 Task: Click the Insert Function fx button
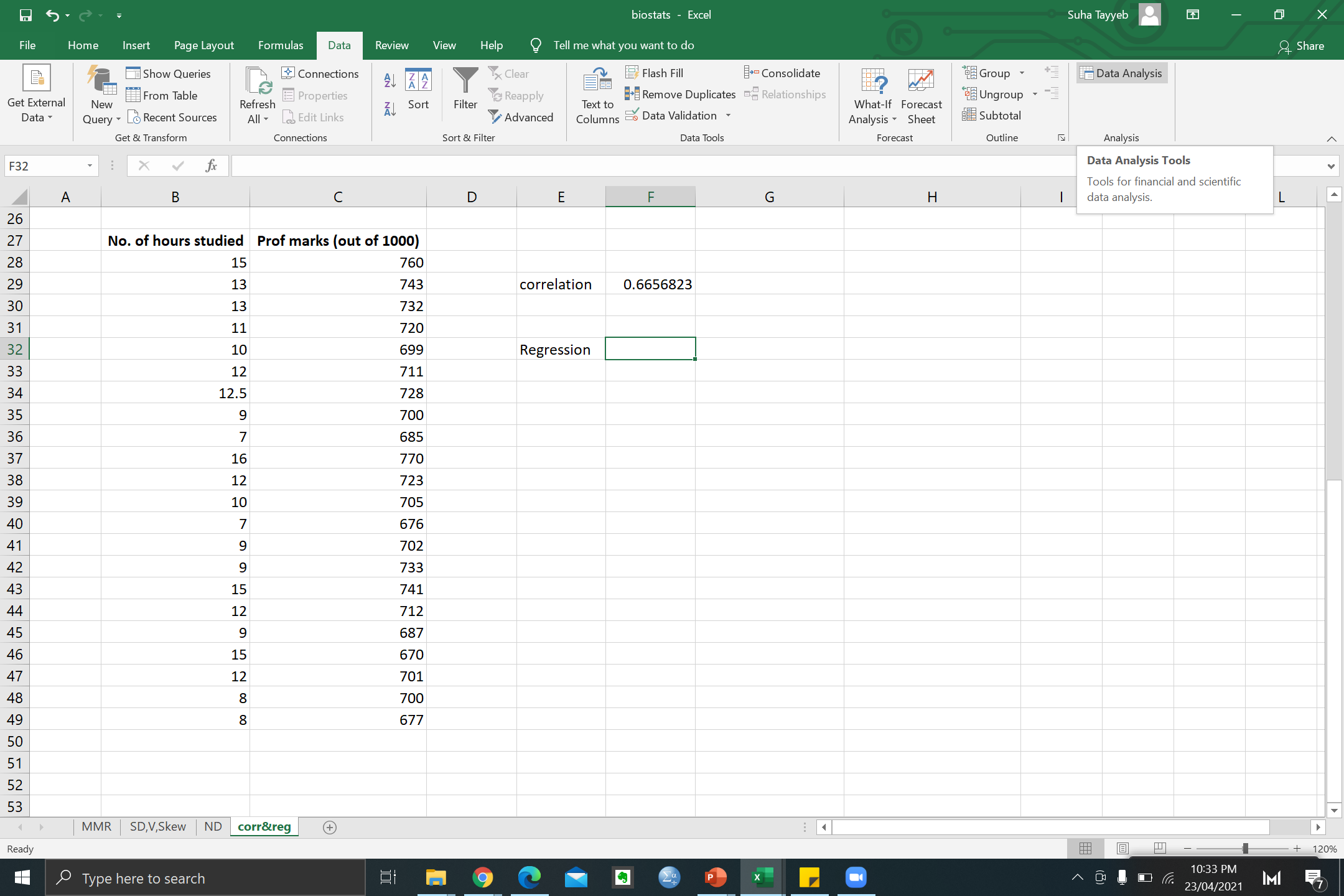(x=211, y=166)
